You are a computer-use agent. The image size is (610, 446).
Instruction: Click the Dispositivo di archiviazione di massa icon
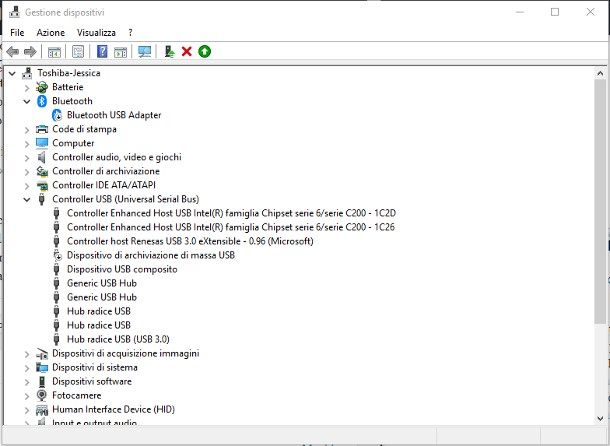tap(57, 255)
